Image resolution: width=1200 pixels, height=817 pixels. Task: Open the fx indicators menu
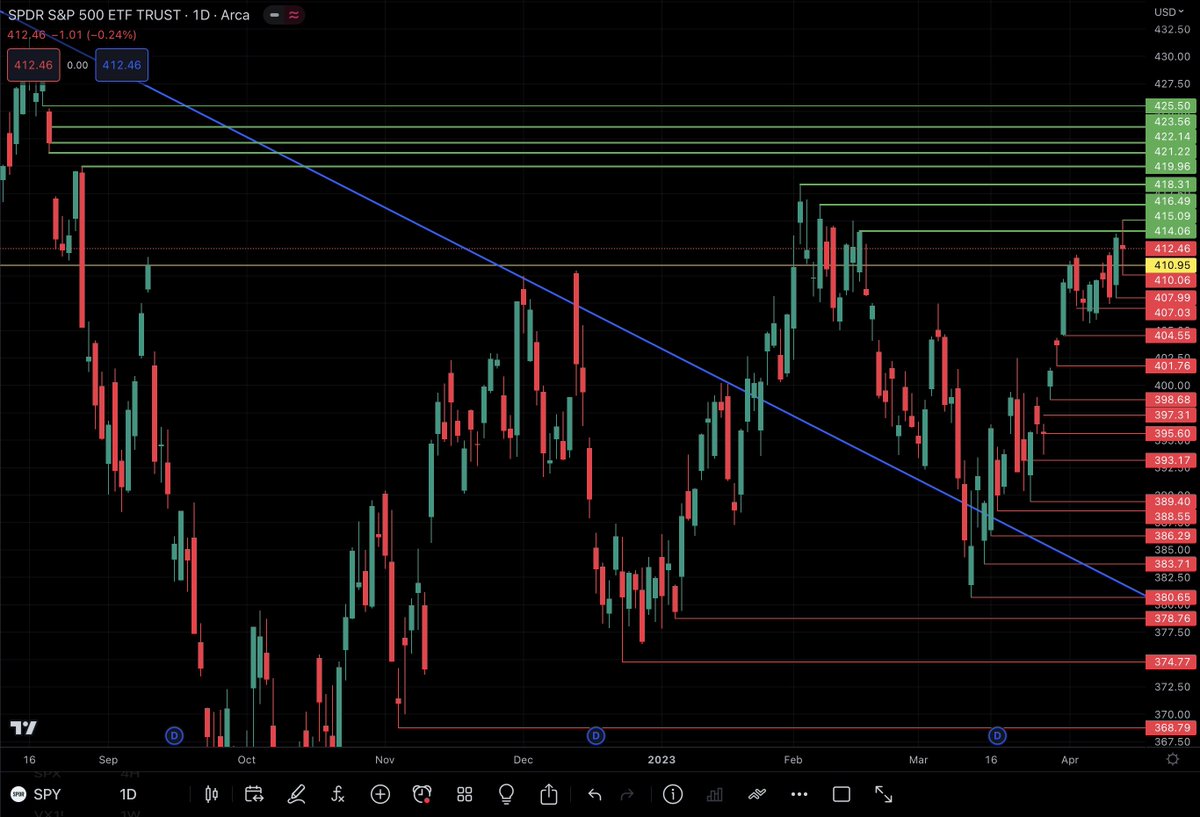coord(338,795)
